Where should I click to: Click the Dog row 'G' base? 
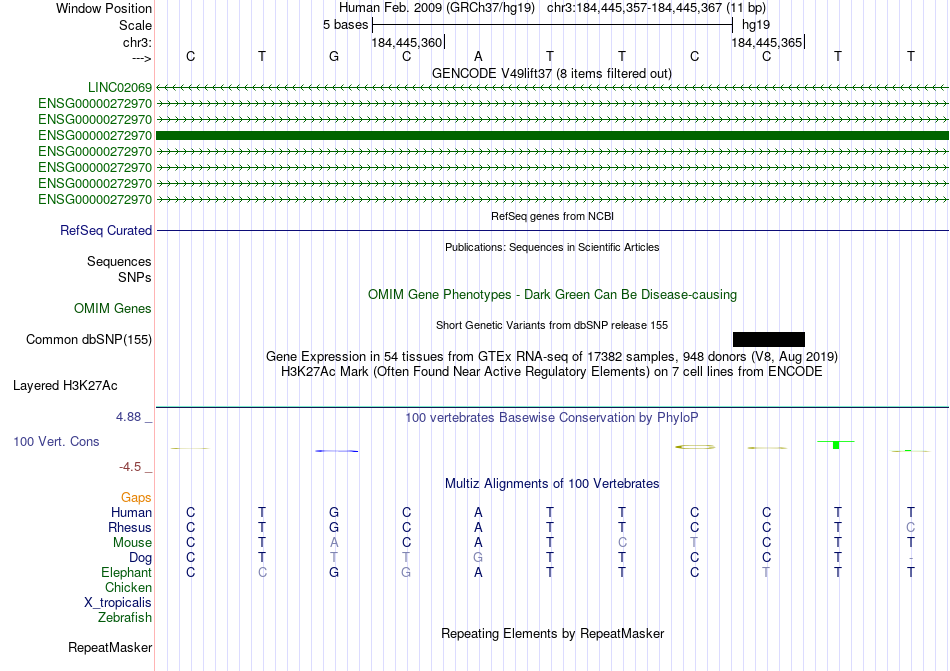point(478,558)
